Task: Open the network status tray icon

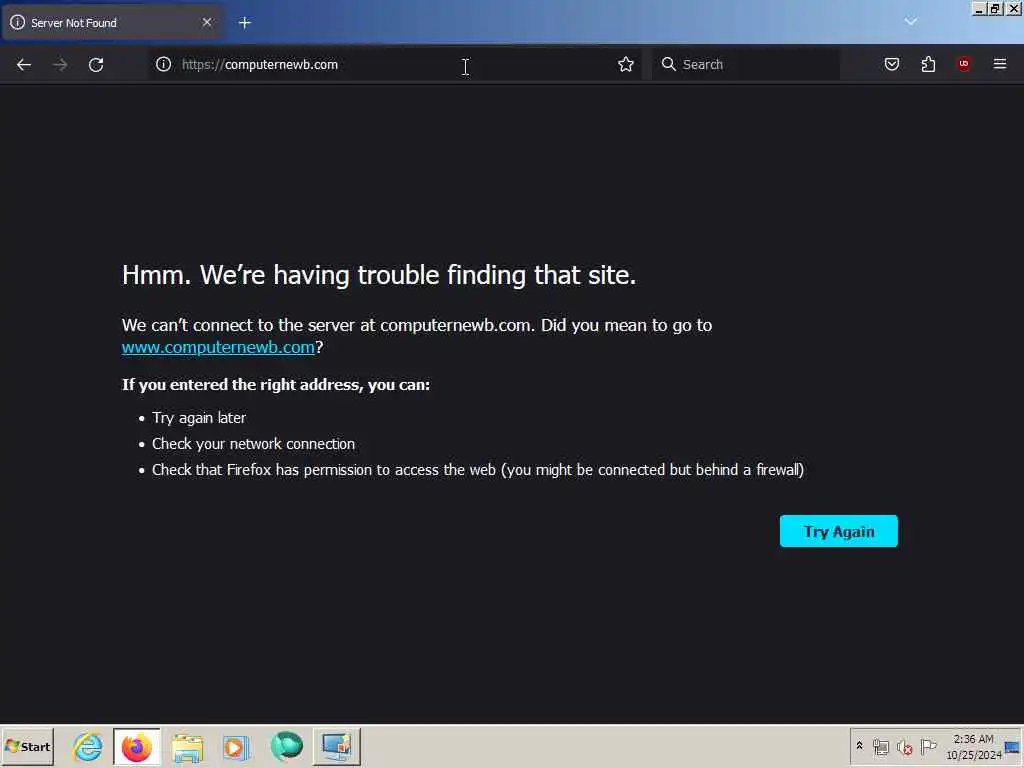Action: tap(881, 747)
